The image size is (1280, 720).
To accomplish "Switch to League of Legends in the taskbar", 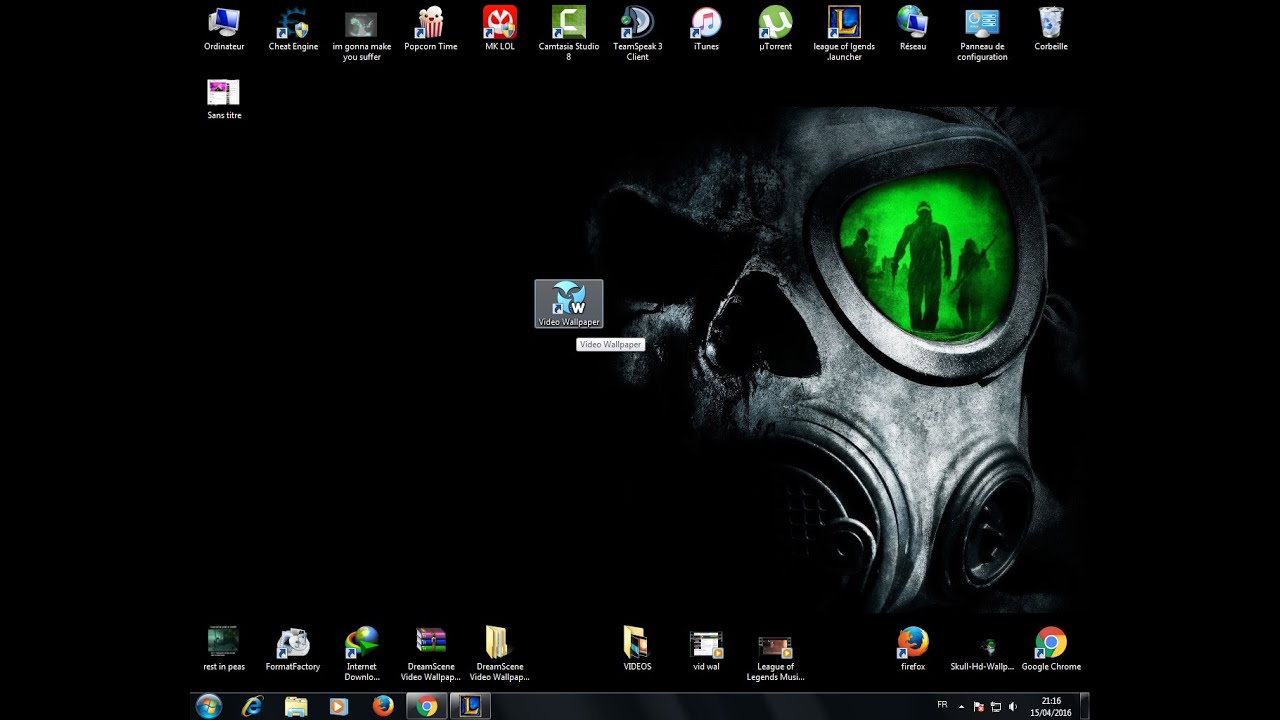I will [x=470, y=706].
